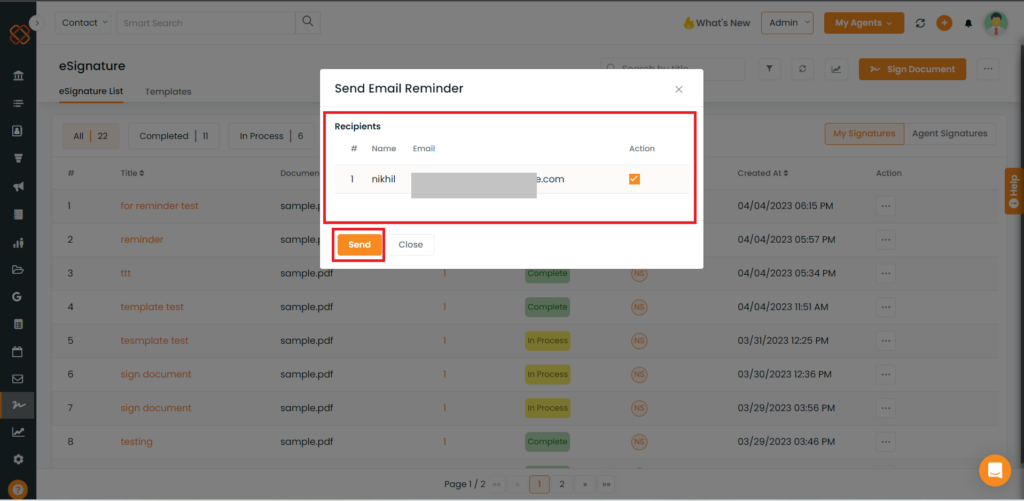Open the chat widget bubble
The height and width of the screenshot is (501, 1024).
[995, 470]
